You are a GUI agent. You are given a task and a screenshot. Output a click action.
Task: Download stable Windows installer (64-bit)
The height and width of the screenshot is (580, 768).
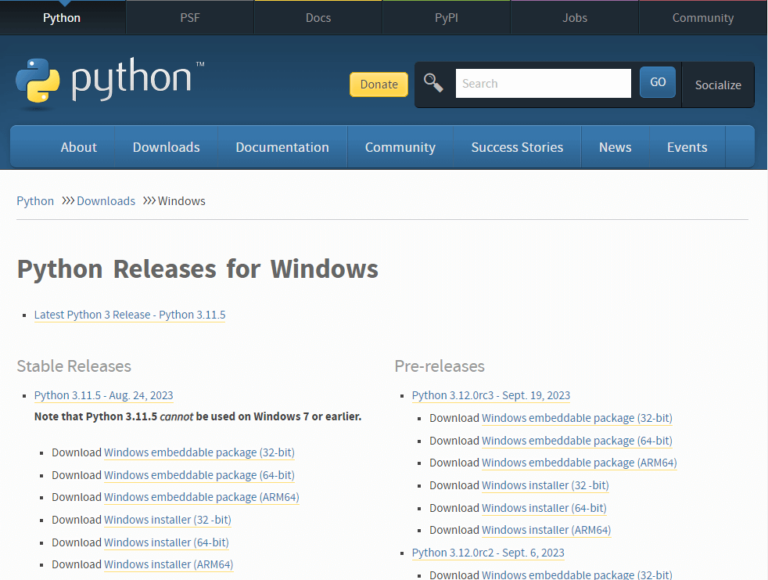click(x=166, y=542)
